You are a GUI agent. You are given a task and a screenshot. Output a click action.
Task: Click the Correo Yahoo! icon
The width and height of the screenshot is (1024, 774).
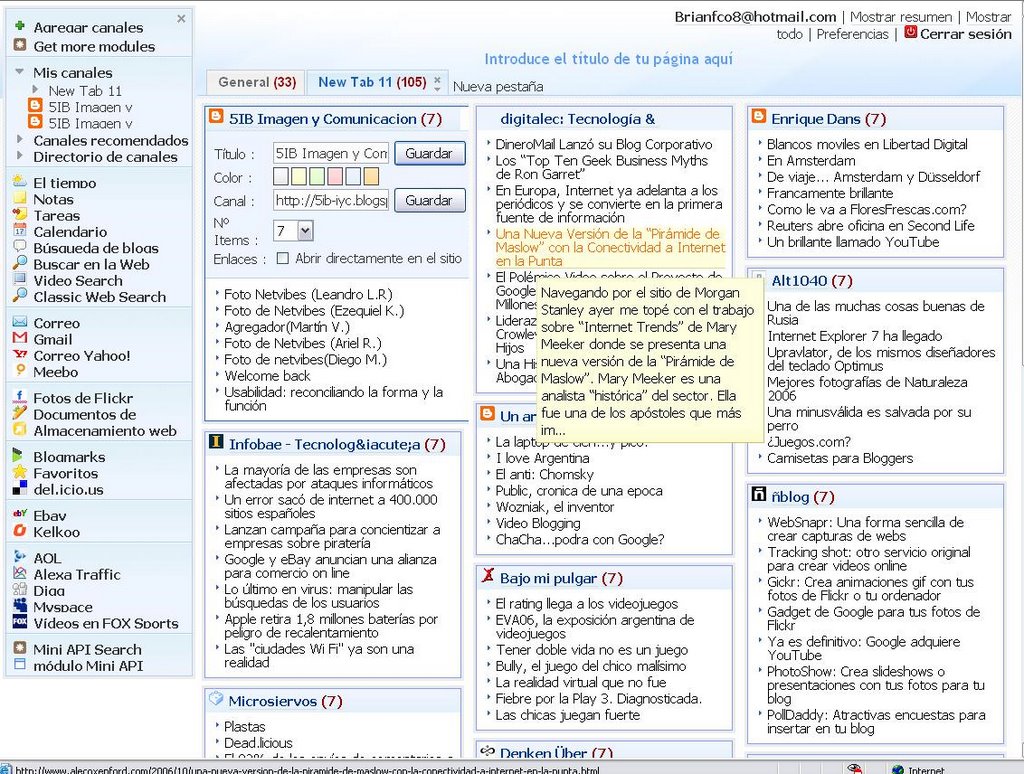tap(20, 355)
